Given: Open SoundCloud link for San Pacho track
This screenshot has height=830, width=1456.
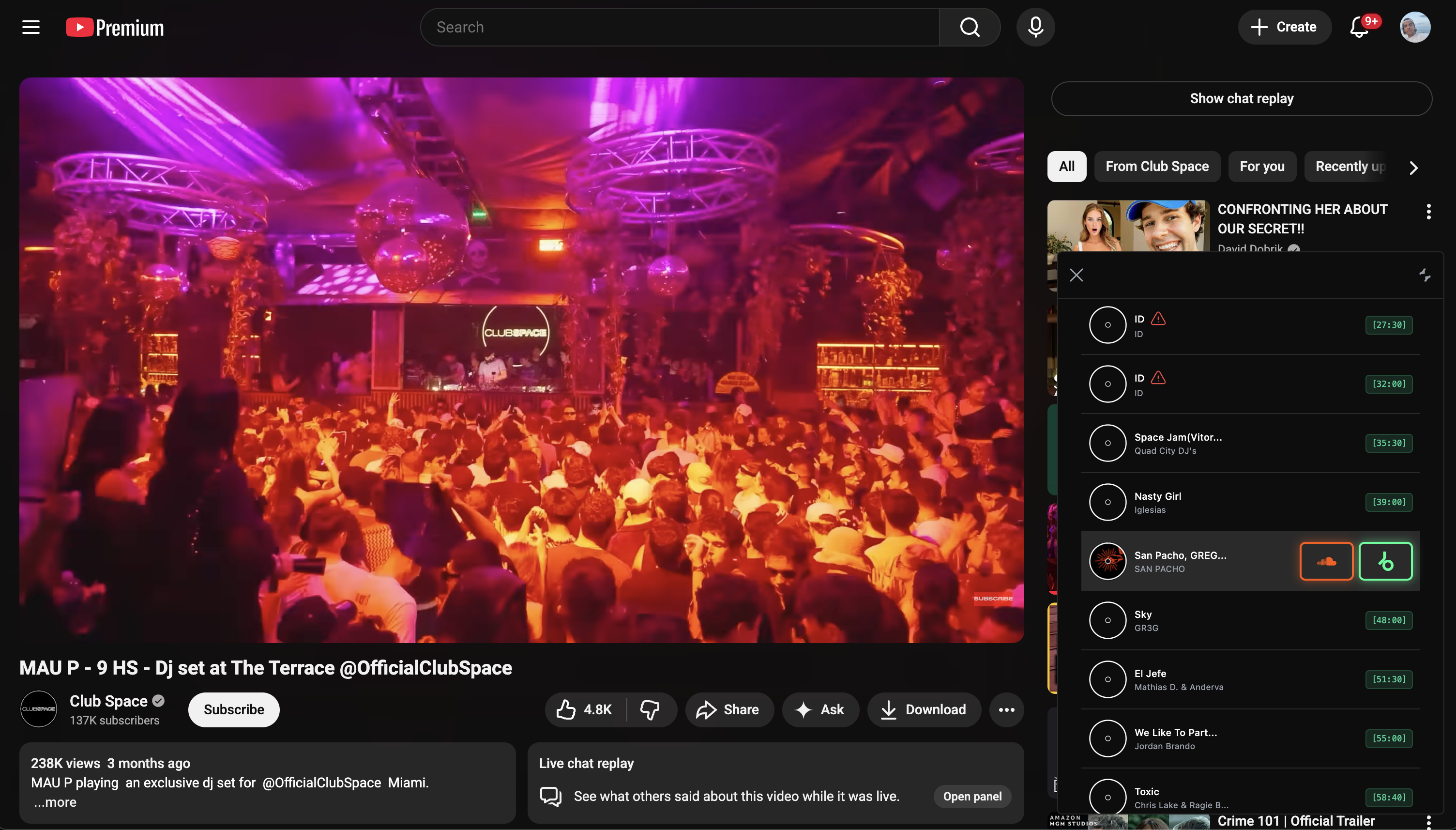Looking at the screenshot, I should (1326, 562).
